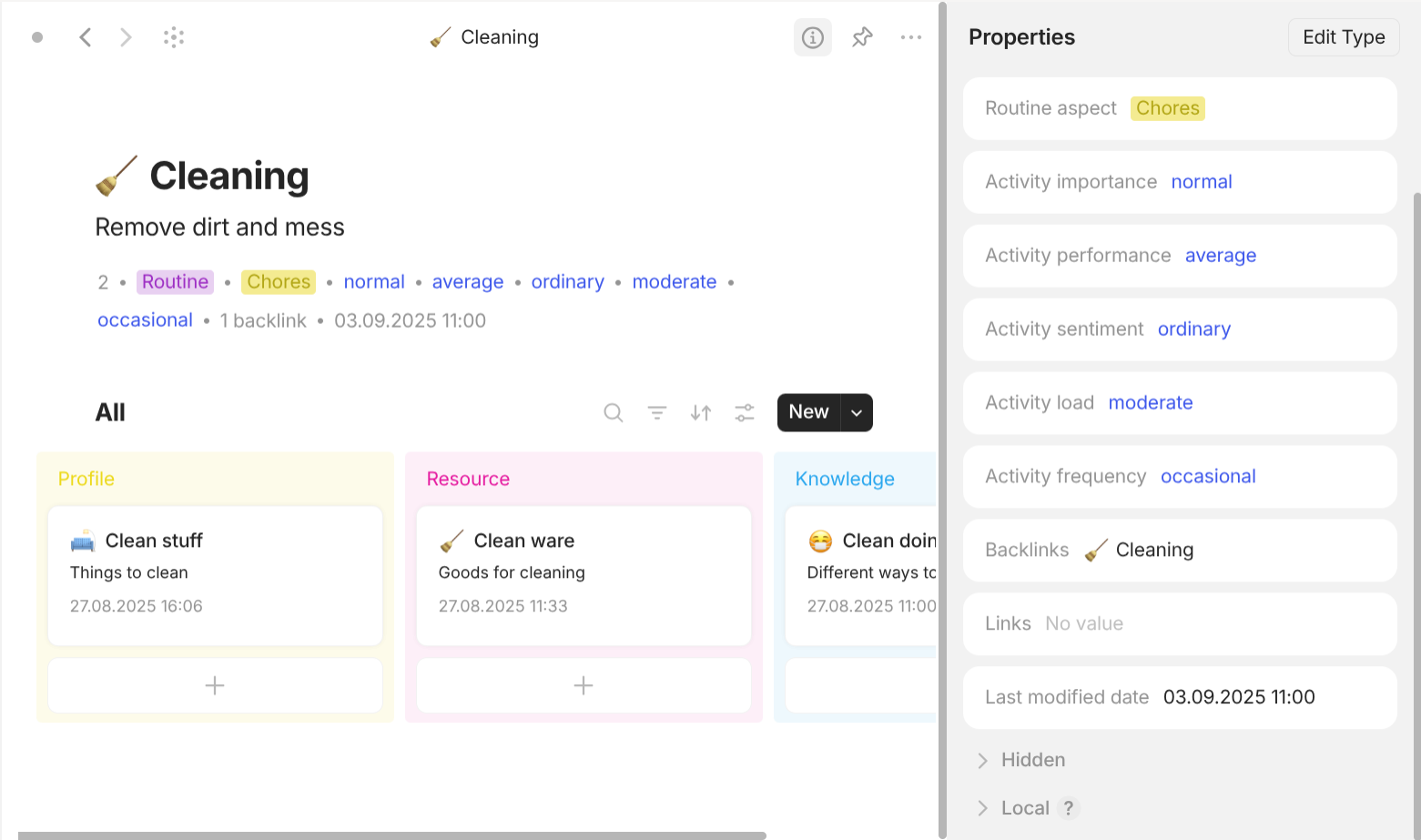Click the Edit Type button
Viewport: 1421px width, 840px height.
coord(1343,37)
